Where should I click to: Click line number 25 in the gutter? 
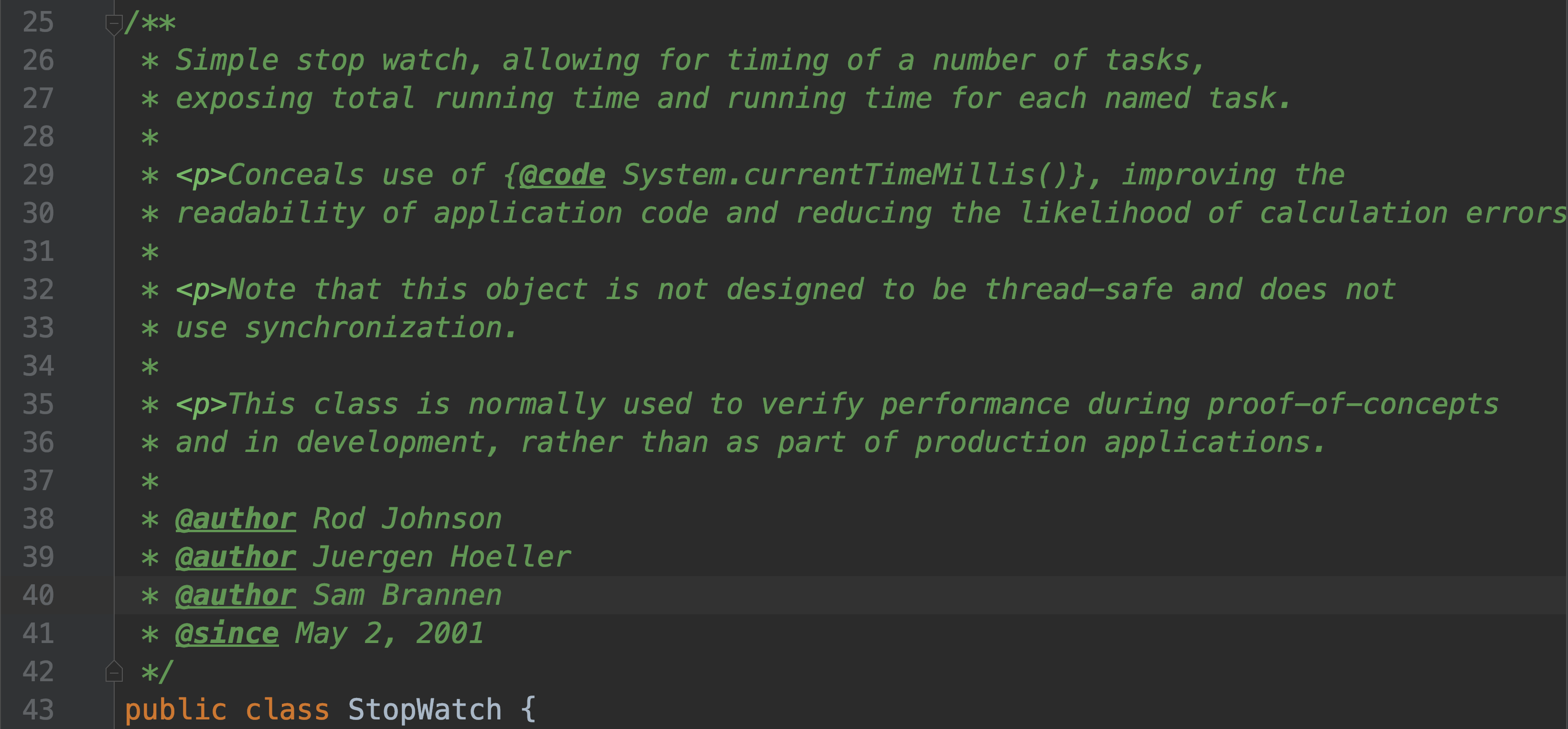38,22
